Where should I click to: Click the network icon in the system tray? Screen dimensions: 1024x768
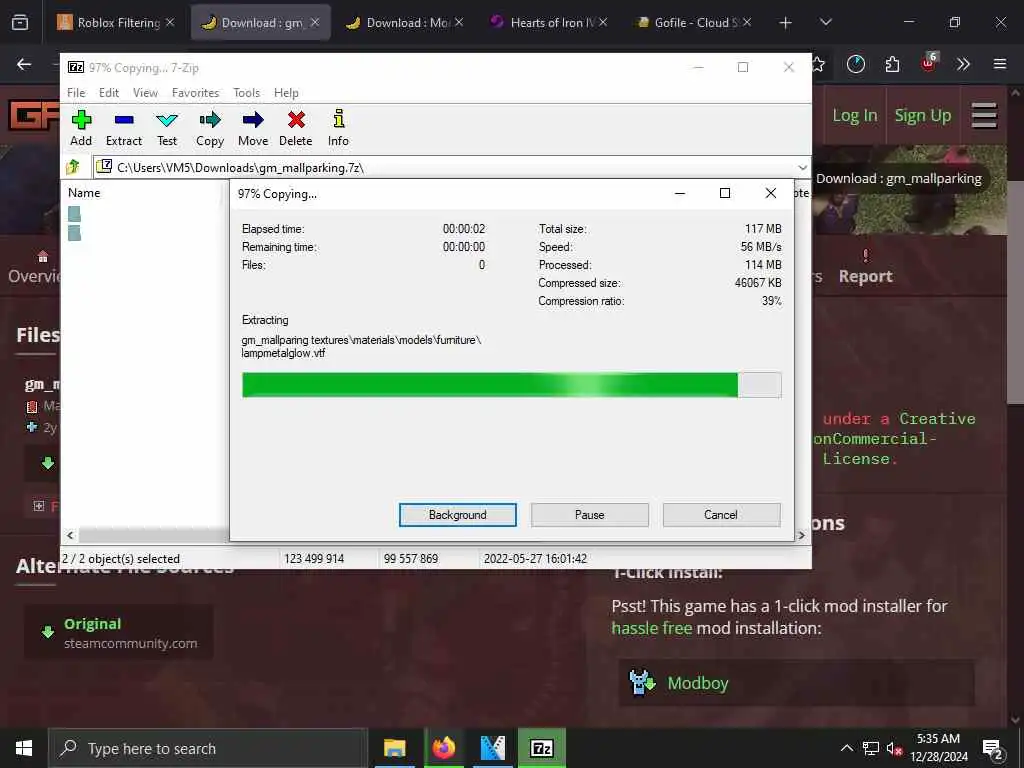tap(871, 748)
